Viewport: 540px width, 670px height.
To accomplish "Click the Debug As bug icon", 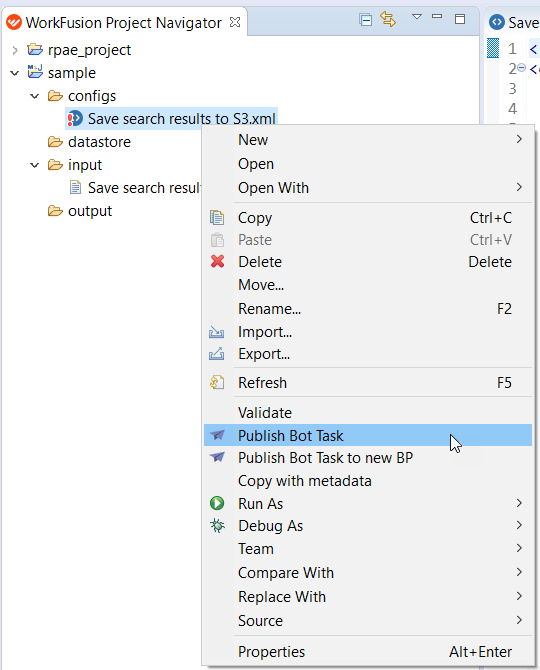I will click(x=217, y=526).
